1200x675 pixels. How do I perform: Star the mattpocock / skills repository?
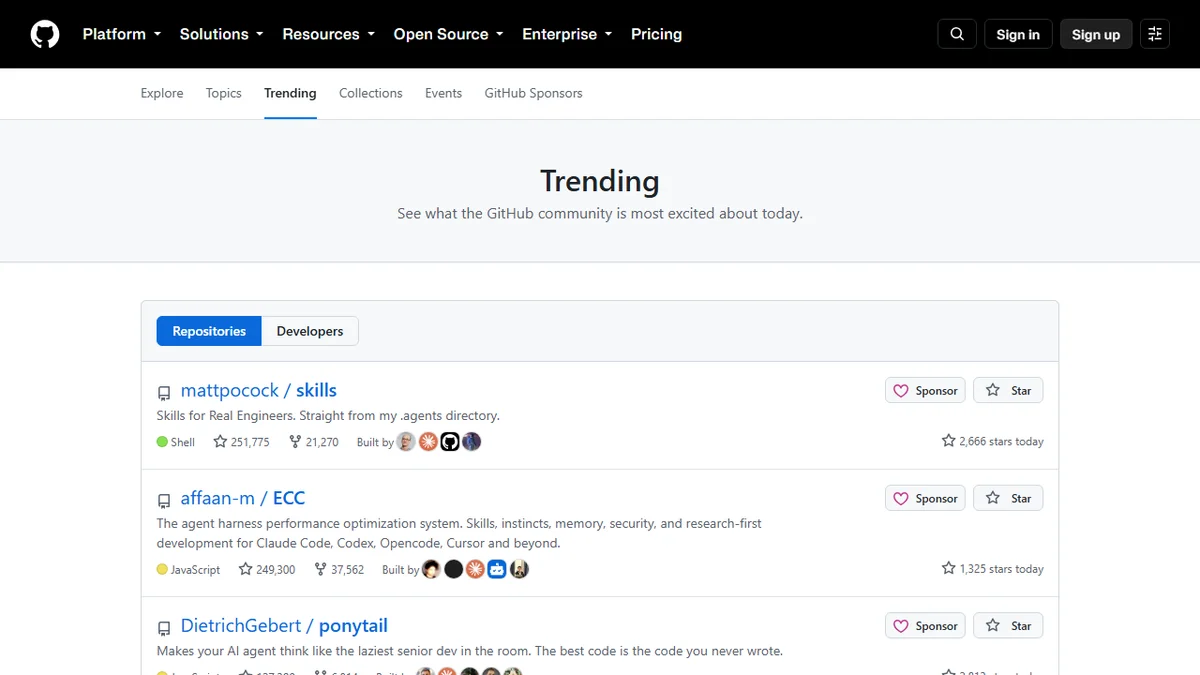tap(1008, 390)
